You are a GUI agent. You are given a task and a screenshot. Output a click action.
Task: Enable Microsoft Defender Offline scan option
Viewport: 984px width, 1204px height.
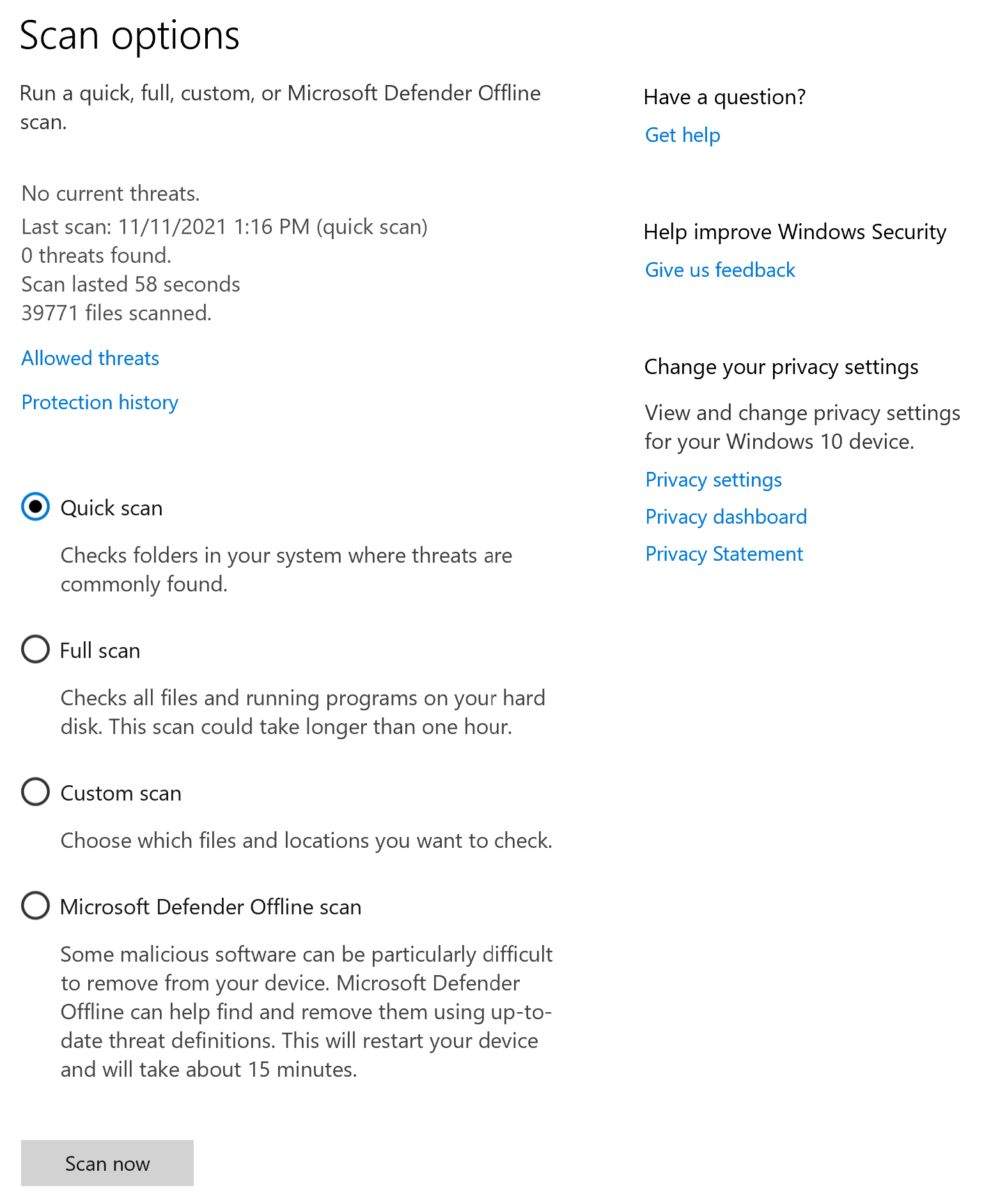[x=36, y=906]
